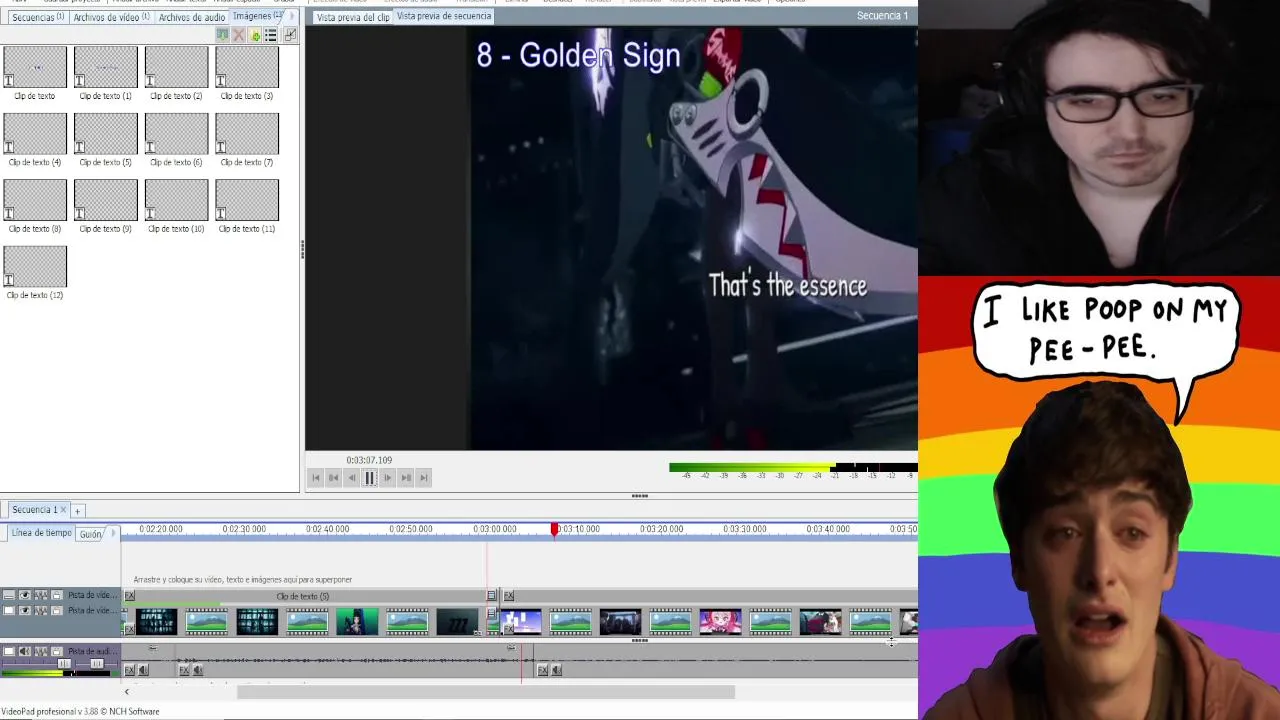Lock the main video track
The width and height of the screenshot is (1280, 720).
tap(57, 610)
